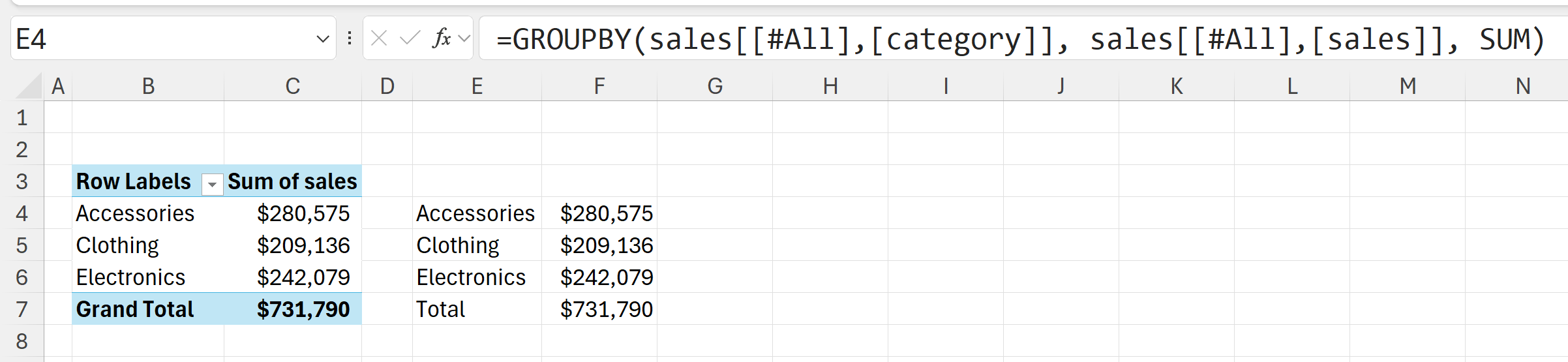The height and width of the screenshot is (362, 1568).
Task: Select row 7 header
Action: click(x=22, y=309)
